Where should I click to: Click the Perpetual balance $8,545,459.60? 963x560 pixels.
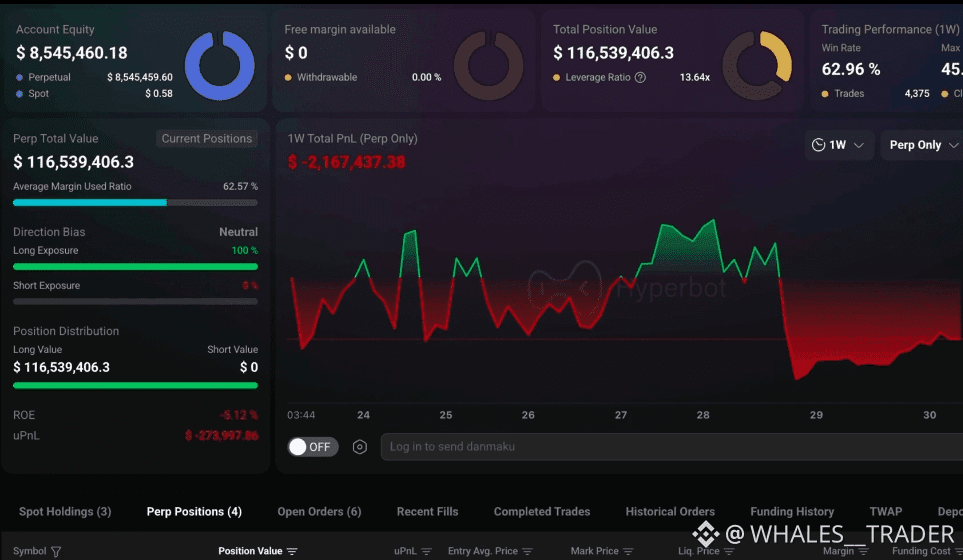(x=140, y=77)
